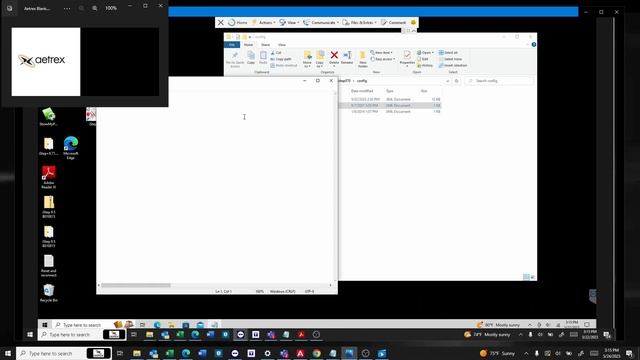Open Microsoft Edge desktop shortcut
This screenshot has height=360, width=640.
71,147
